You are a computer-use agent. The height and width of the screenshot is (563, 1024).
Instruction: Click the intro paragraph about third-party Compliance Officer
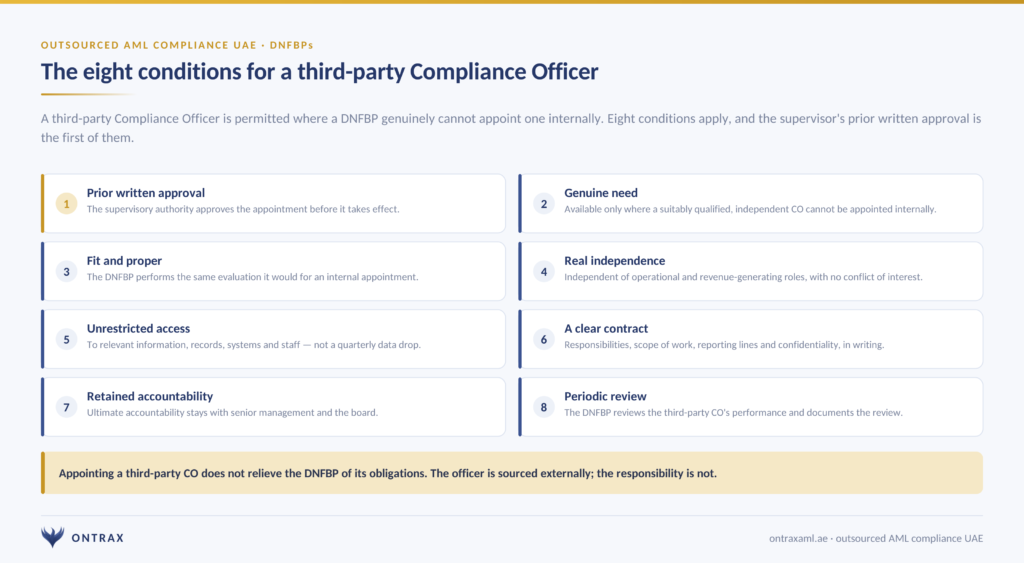511,128
